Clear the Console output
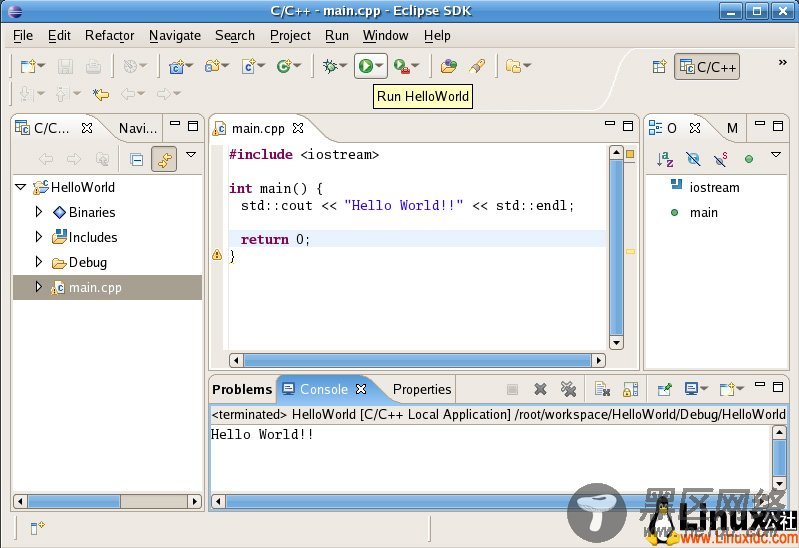The image size is (799, 548). (x=602, y=389)
